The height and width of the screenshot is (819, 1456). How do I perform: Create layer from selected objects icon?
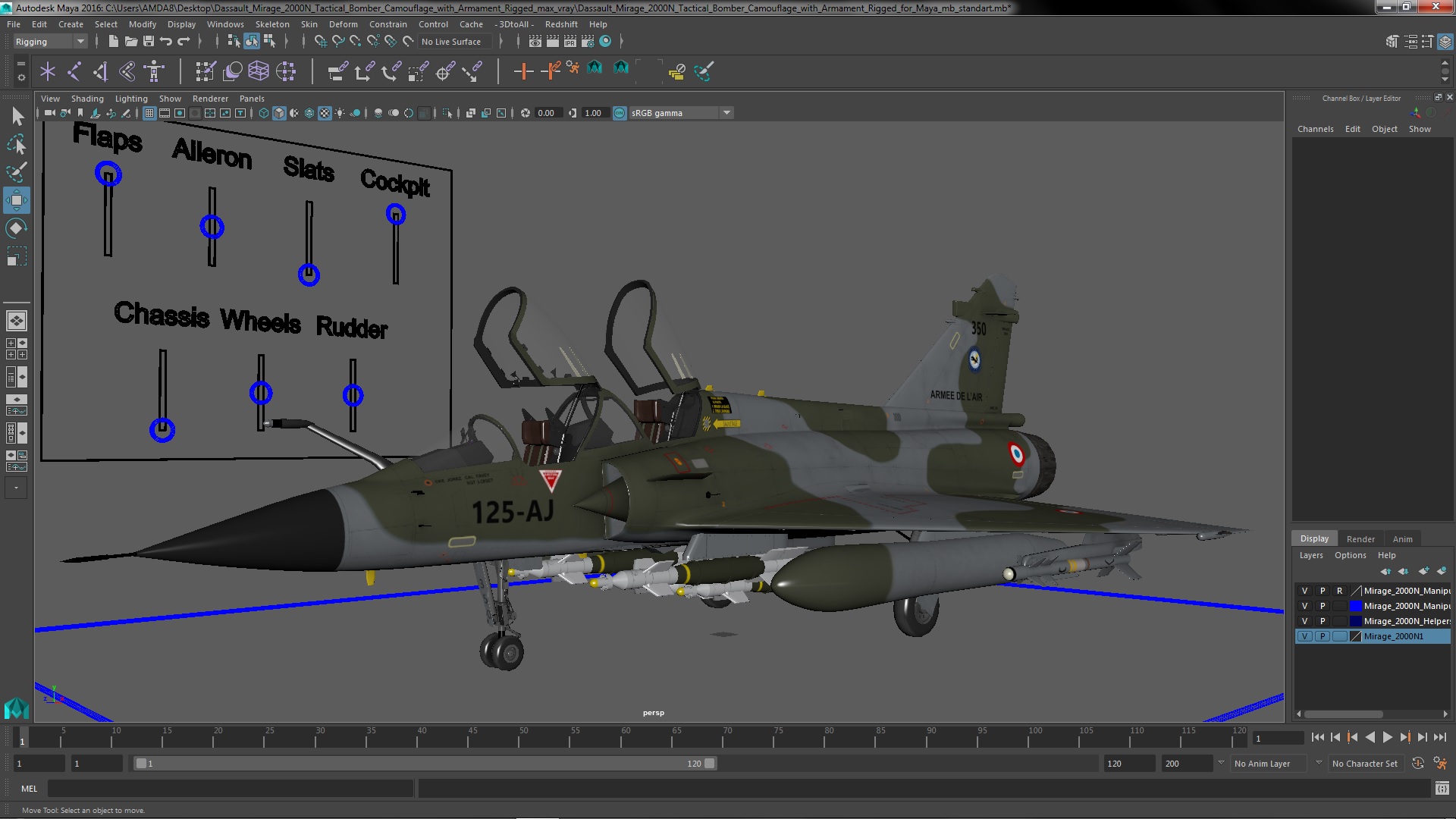point(1442,571)
